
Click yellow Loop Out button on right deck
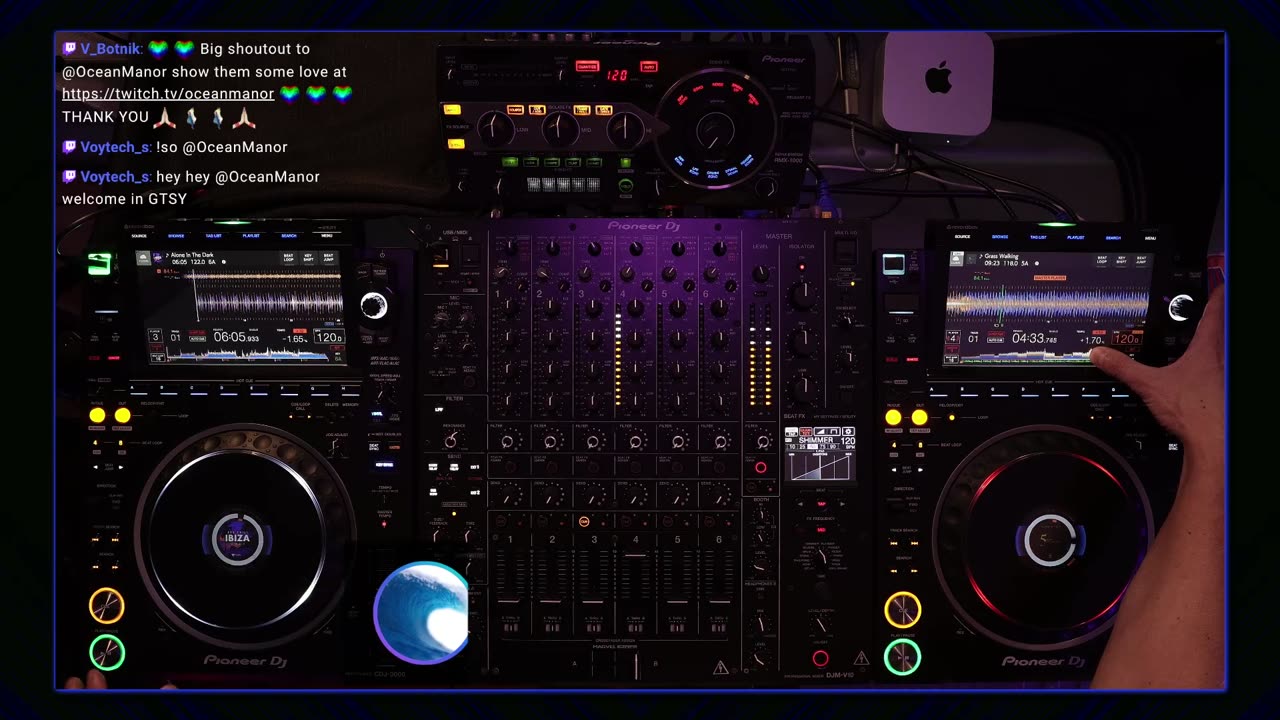(919, 417)
